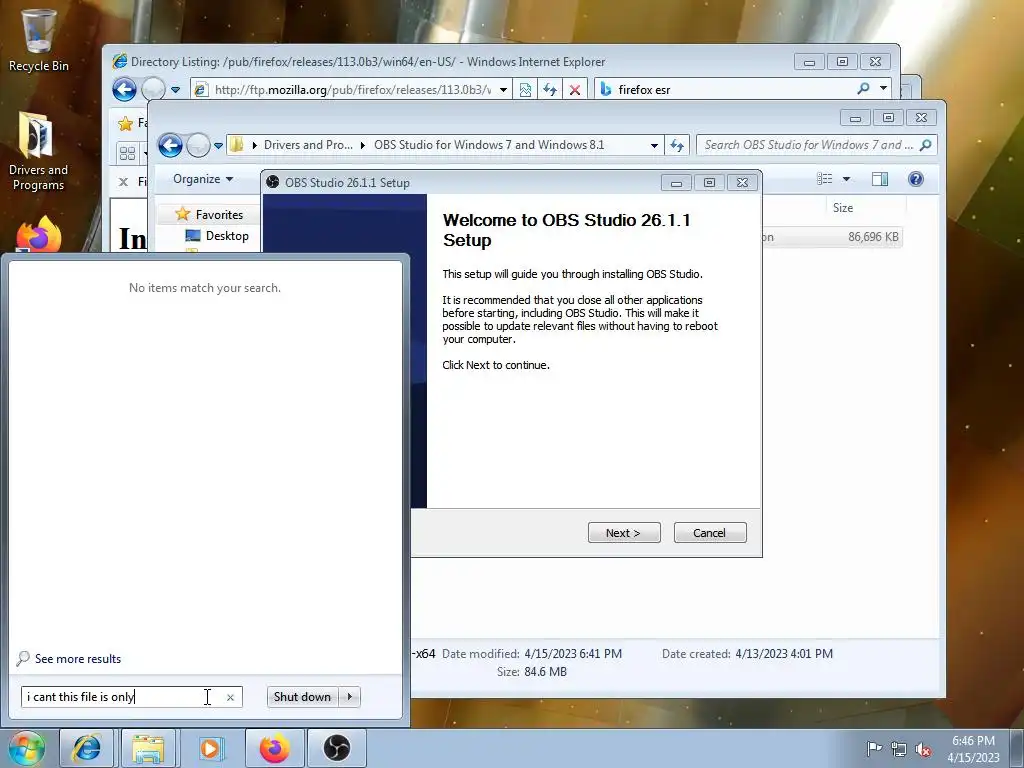Open IE search provider dropdown
The image size is (1024, 768).
pyautogui.click(x=883, y=88)
